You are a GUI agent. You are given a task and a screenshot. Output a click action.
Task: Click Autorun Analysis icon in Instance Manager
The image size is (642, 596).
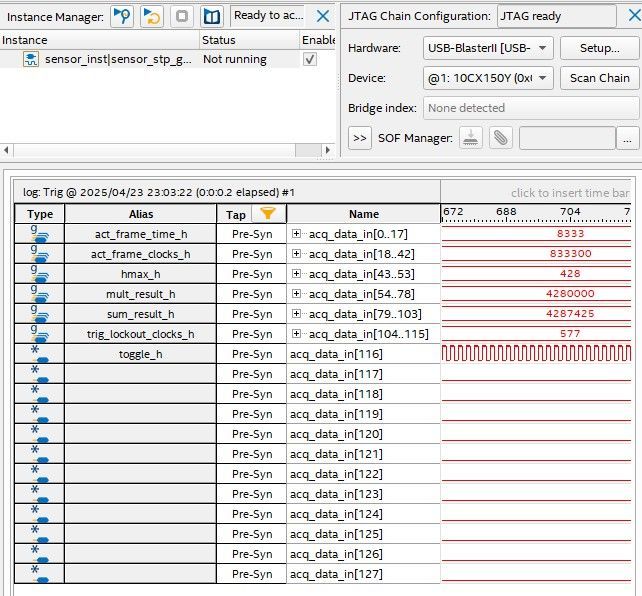point(152,16)
